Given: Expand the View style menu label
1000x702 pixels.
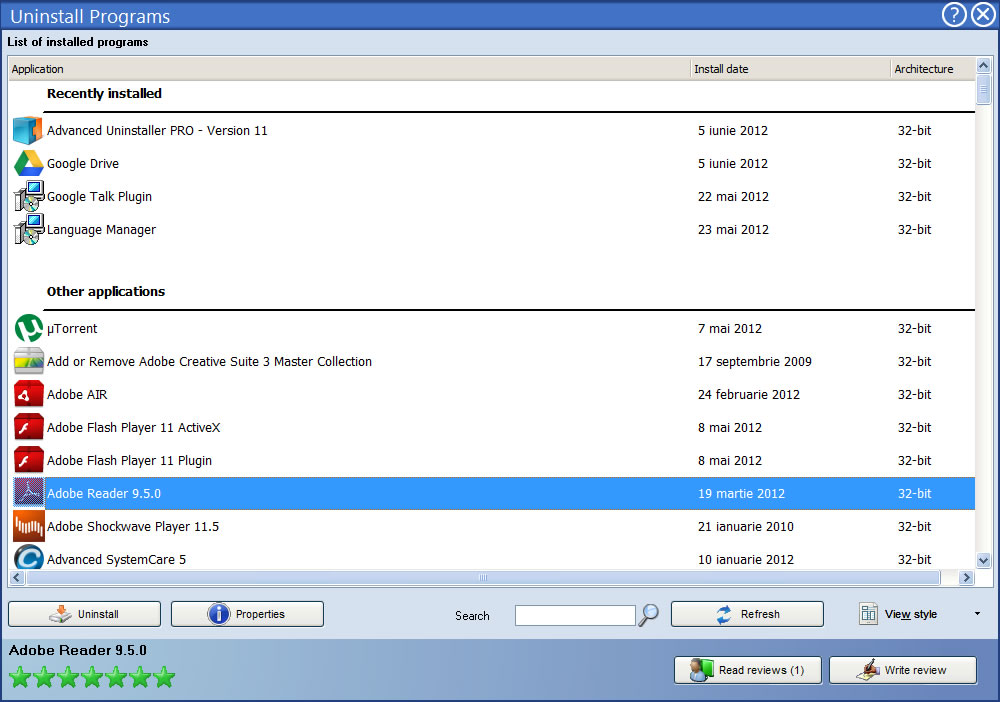Looking at the screenshot, I should tap(911, 614).
